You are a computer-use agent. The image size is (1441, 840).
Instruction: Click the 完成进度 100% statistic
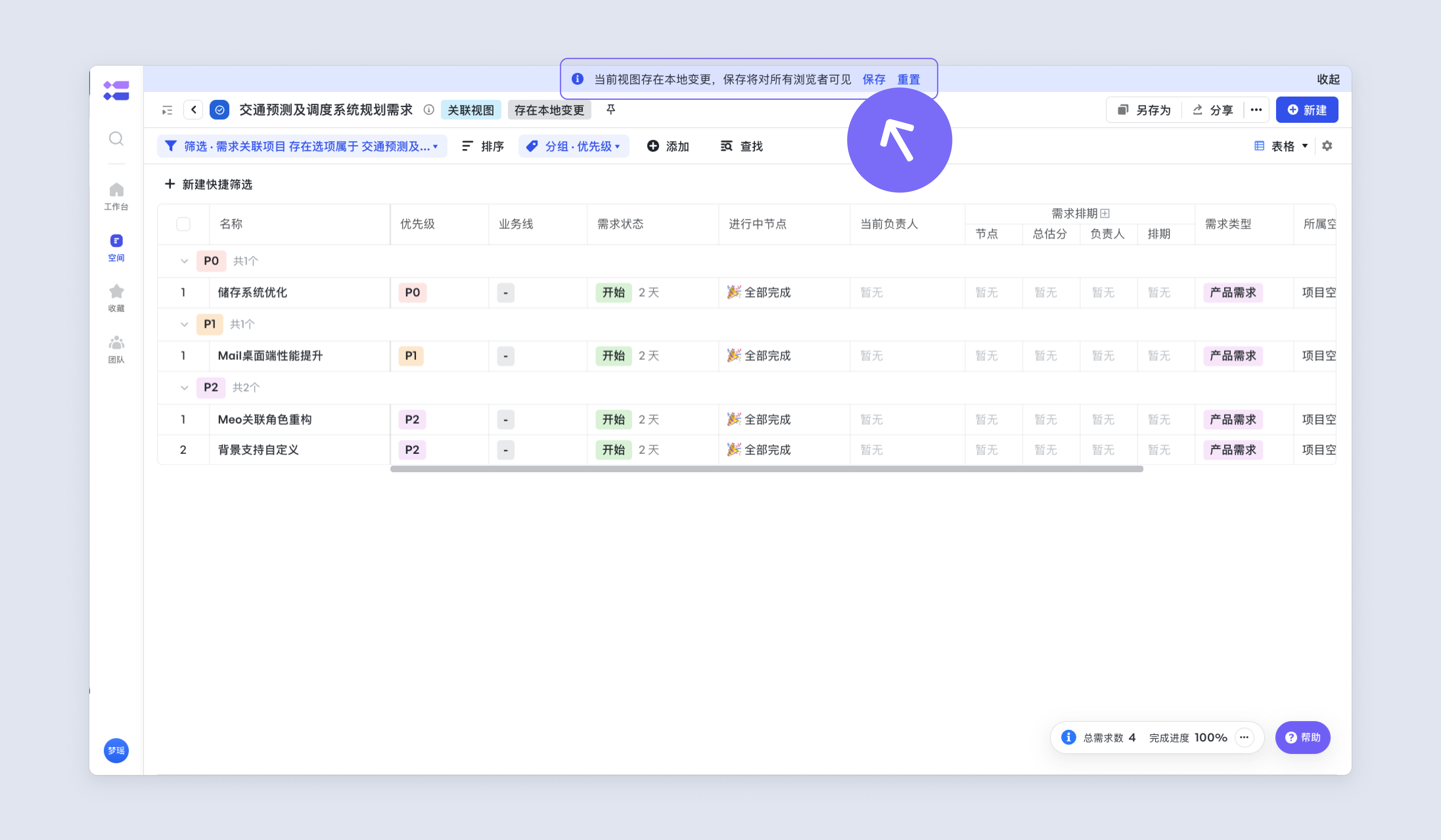pyautogui.click(x=1188, y=738)
